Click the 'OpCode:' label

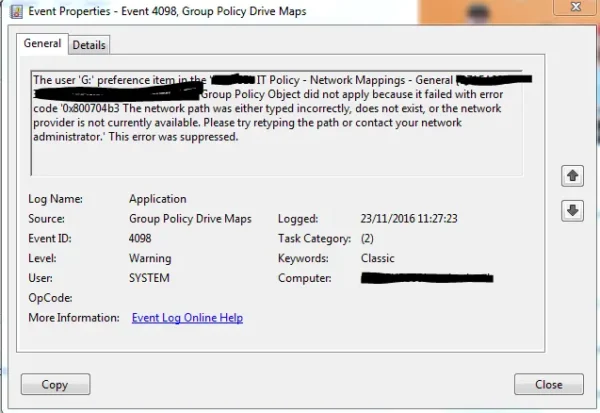click(50, 298)
